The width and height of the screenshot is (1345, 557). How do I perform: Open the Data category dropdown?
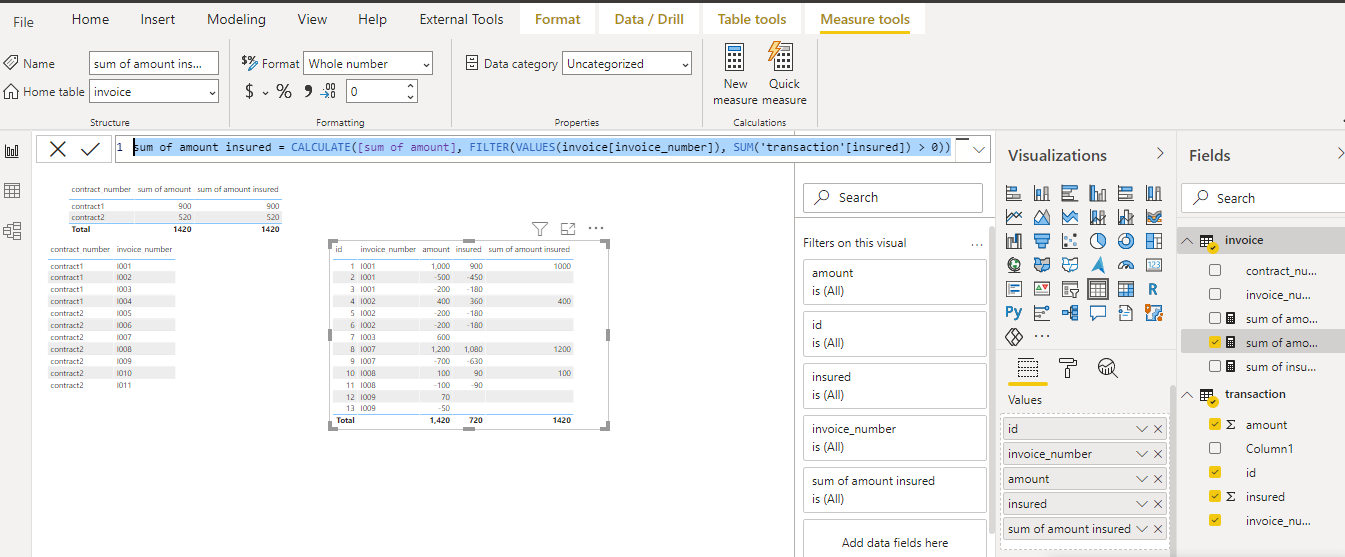(627, 63)
